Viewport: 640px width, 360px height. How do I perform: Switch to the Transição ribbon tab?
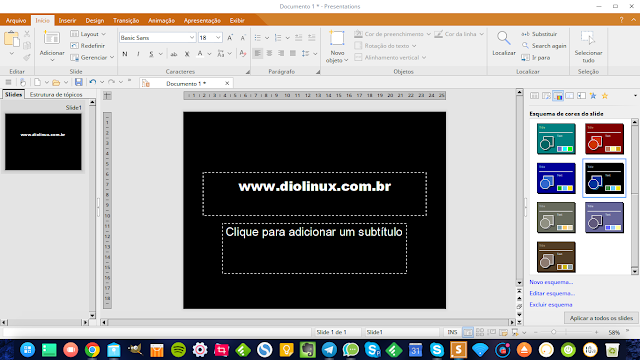coord(126,20)
